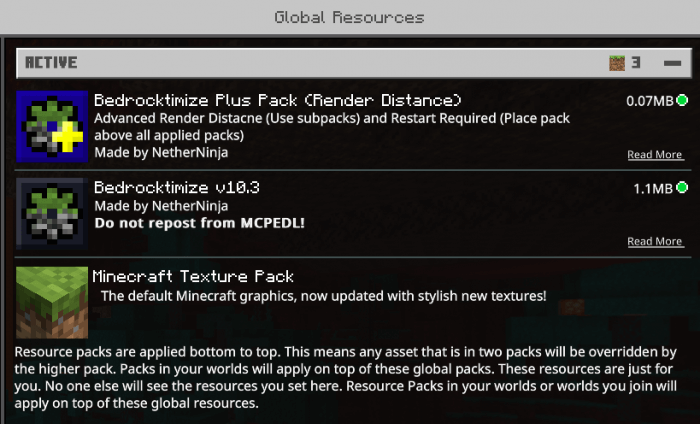Choose the Minecraft Texture Pack entry title
Viewport: 700px width, 424px height.
193,276
